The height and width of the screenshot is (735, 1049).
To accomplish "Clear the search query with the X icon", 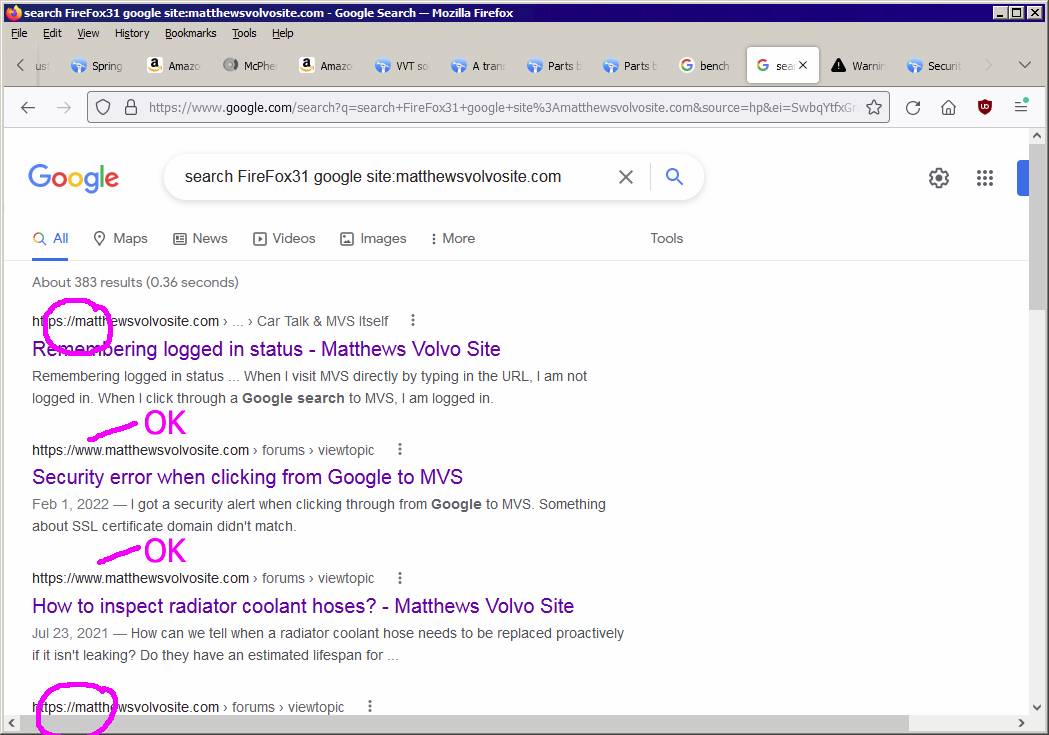I will pyautogui.click(x=626, y=176).
